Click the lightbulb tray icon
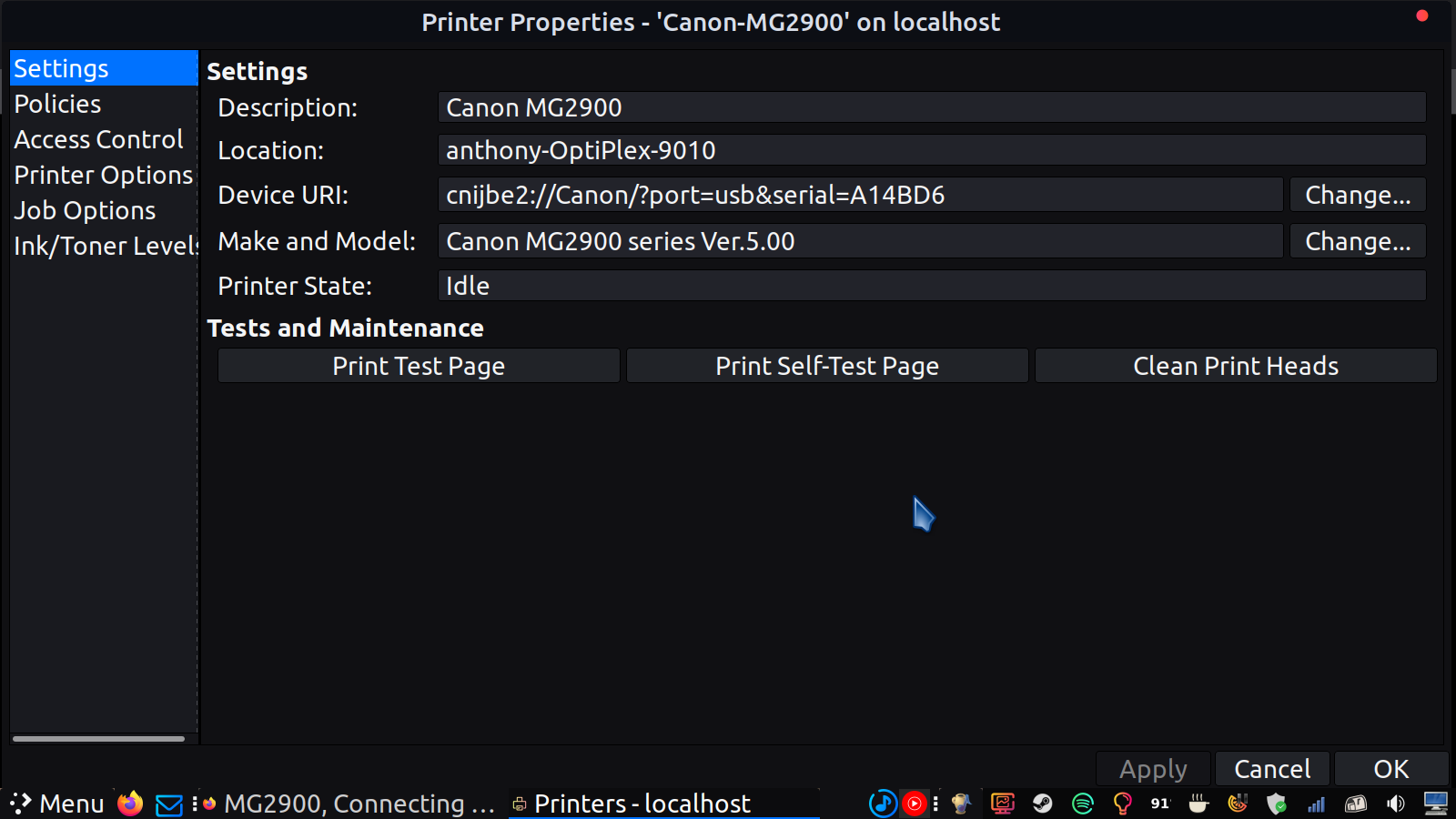Image resolution: width=1456 pixels, height=819 pixels. [1122, 804]
